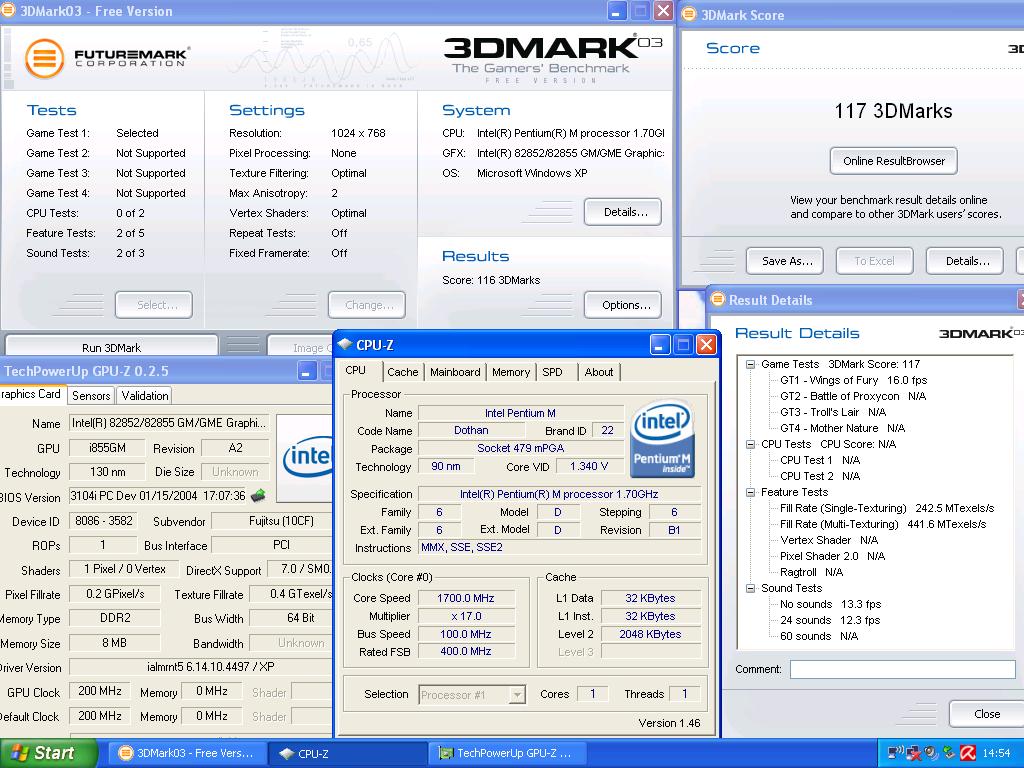Open the Memory tab in CPU-Z
The width and height of the screenshot is (1024, 768).
point(511,372)
